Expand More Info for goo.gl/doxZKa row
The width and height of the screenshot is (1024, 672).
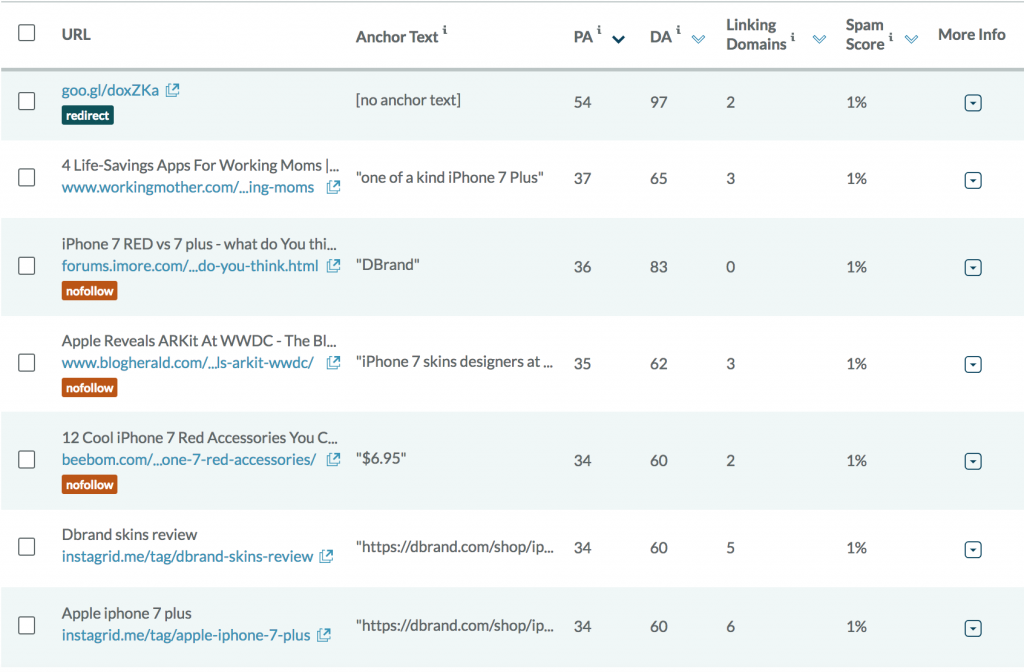972,102
